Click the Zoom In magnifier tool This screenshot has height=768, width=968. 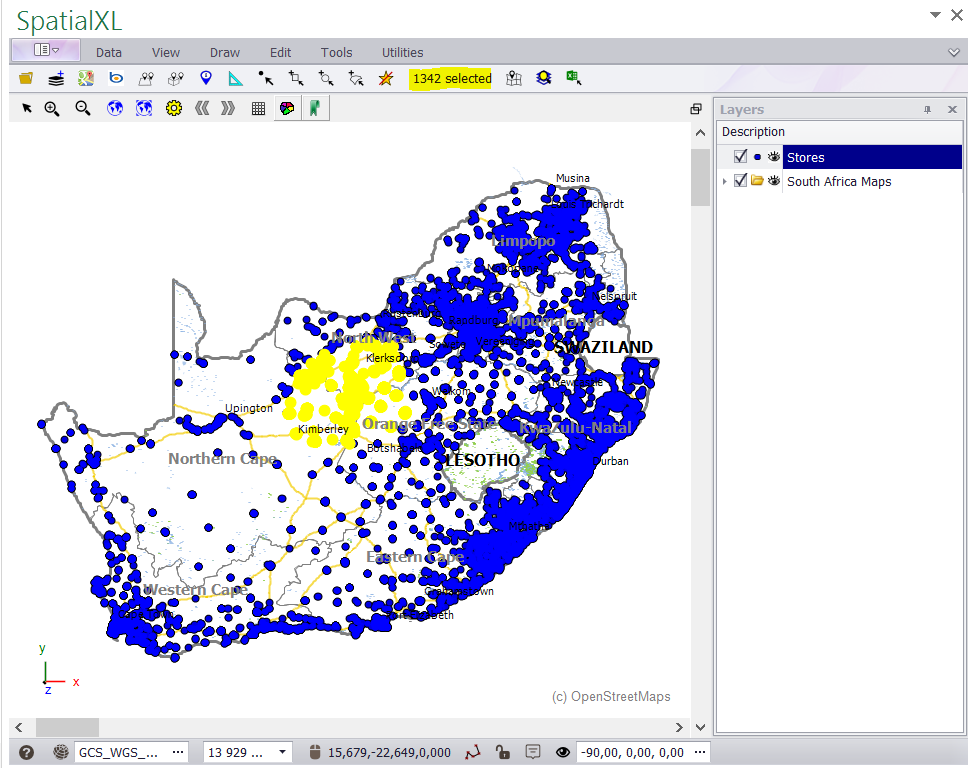point(52,108)
